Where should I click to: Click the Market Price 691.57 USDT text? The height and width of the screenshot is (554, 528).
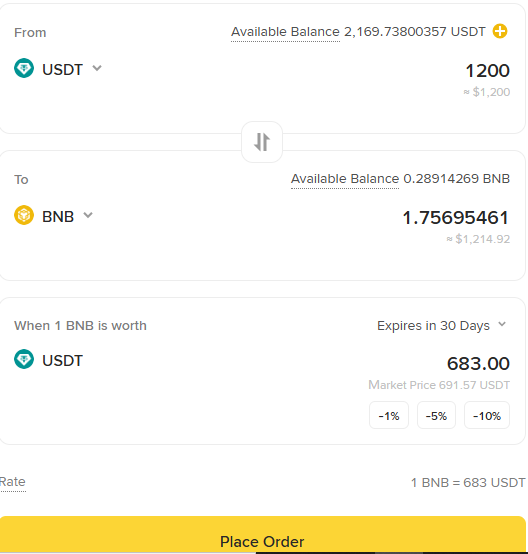pyautogui.click(x=439, y=385)
